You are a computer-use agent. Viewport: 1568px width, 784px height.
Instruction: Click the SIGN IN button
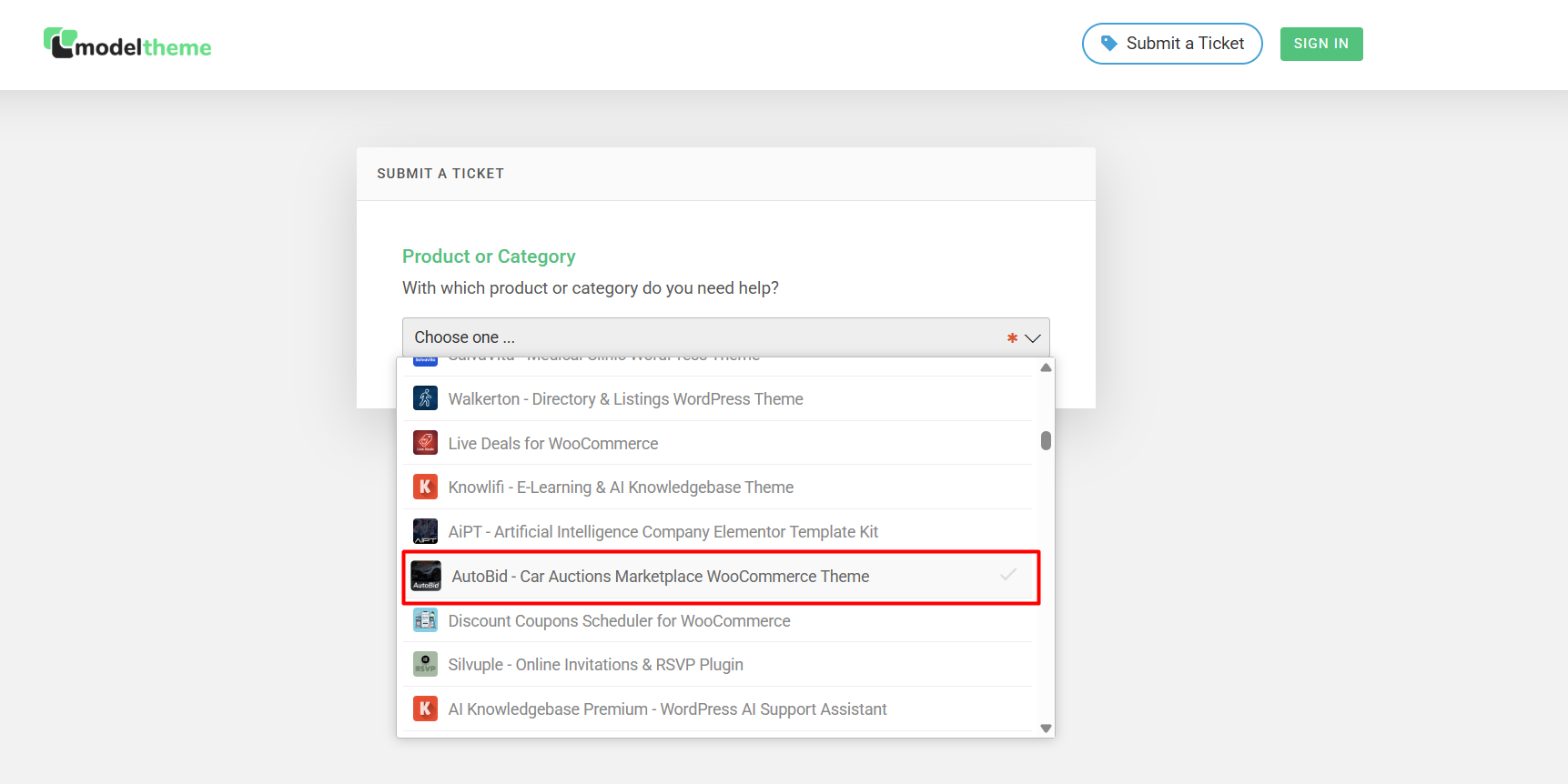coord(1321,44)
